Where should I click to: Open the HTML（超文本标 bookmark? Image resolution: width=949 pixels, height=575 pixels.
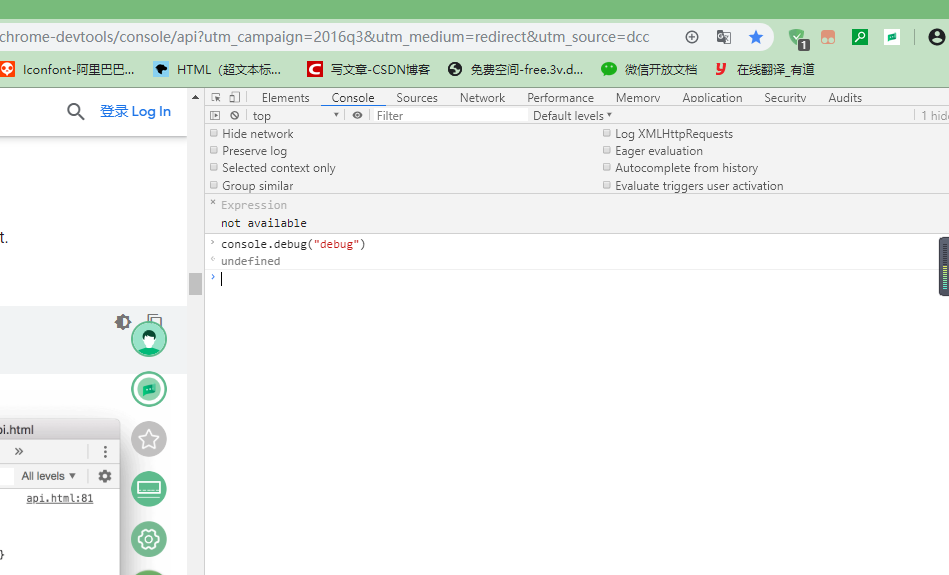[218, 70]
